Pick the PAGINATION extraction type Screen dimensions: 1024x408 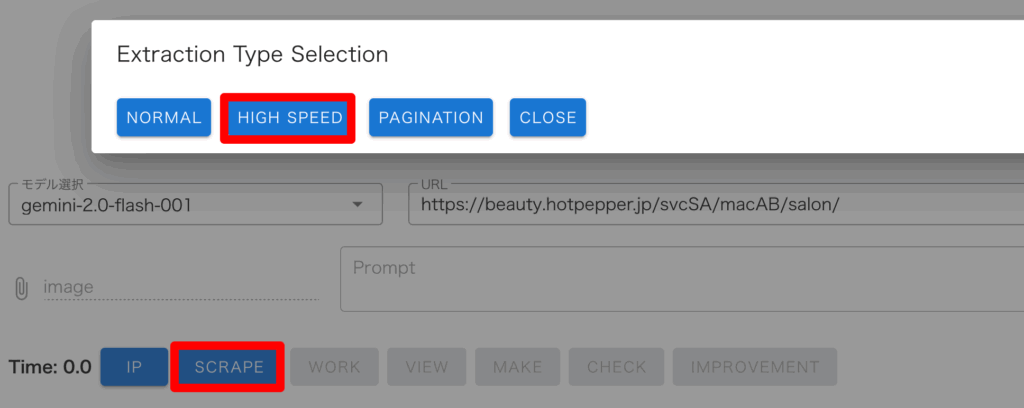pyautogui.click(x=431, y=118)
